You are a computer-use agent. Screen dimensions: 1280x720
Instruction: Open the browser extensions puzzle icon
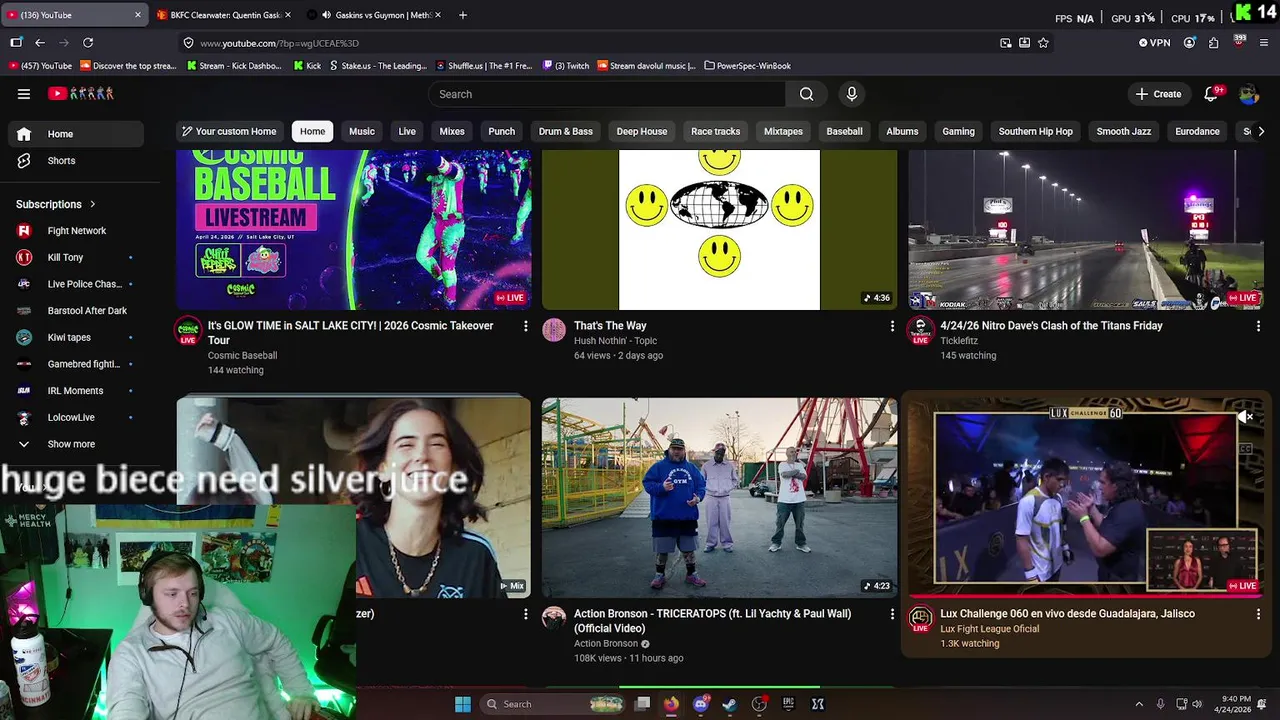1213,43
